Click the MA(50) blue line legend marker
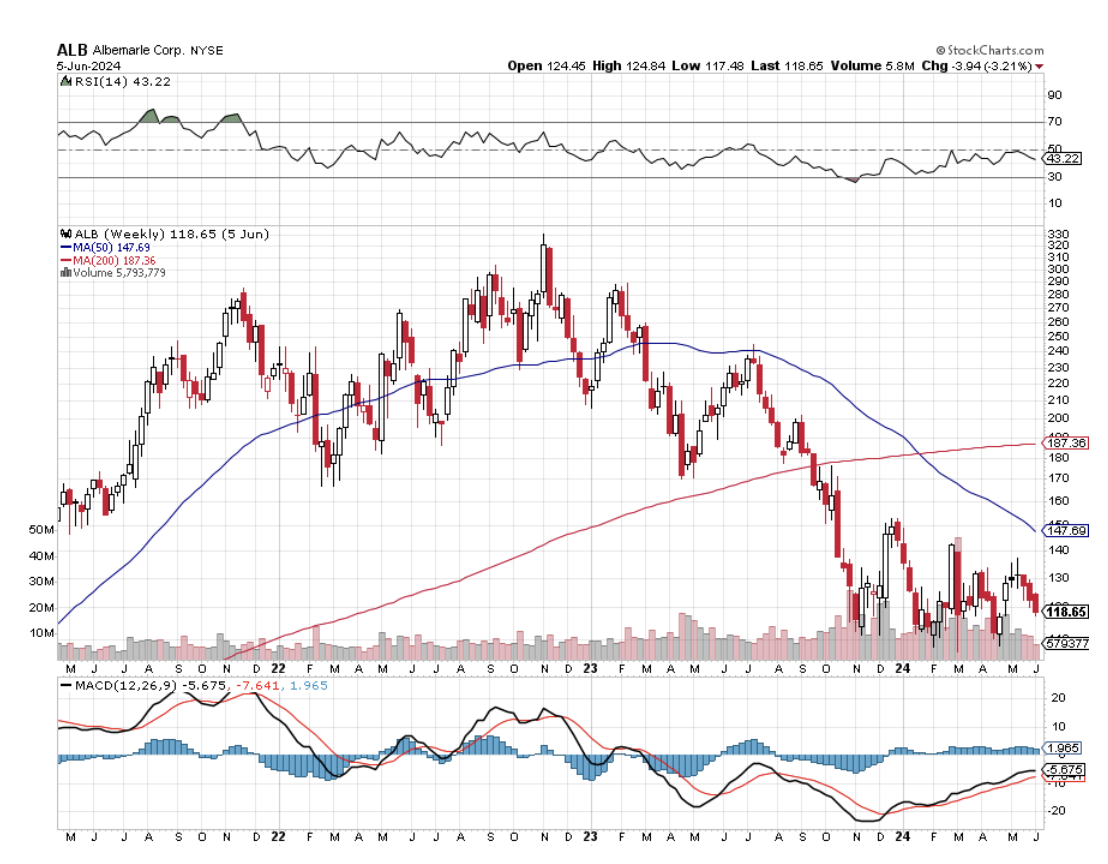1108x864 pixels. tap(67, 246)
